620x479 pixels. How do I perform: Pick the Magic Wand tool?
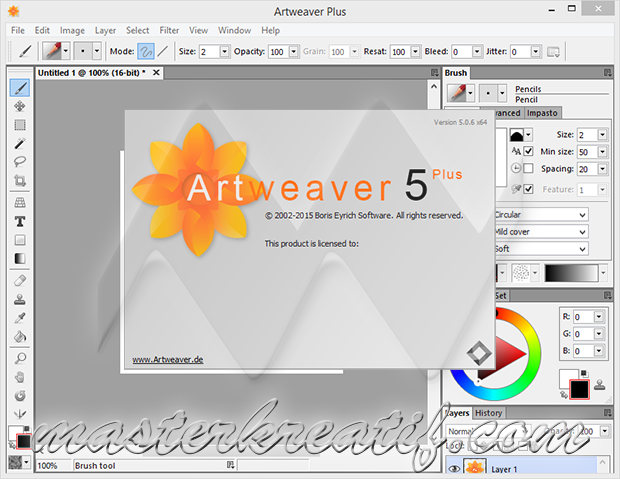coord(20,144)
